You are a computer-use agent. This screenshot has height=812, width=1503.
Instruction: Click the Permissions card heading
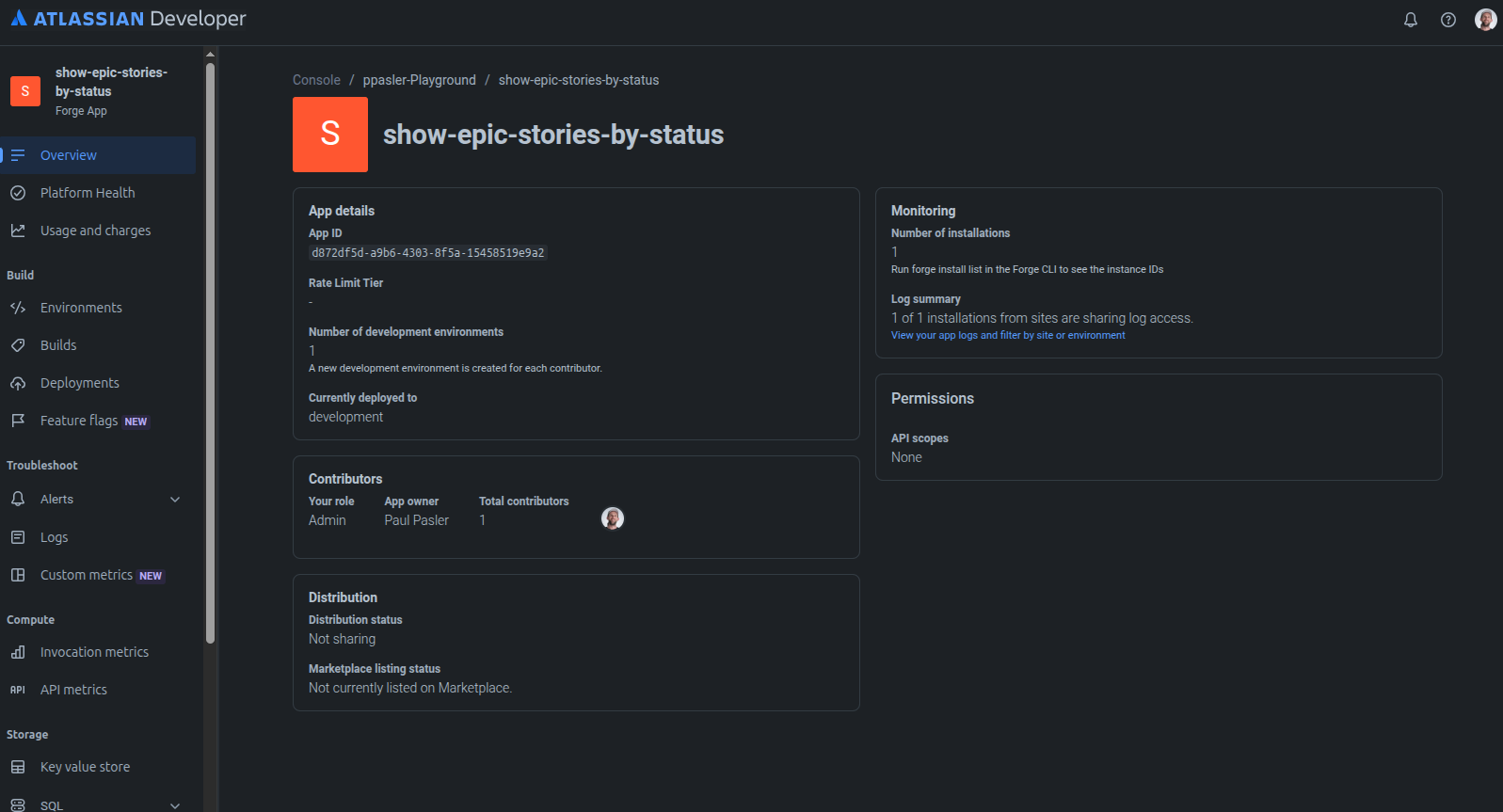[x=933, y=399]
